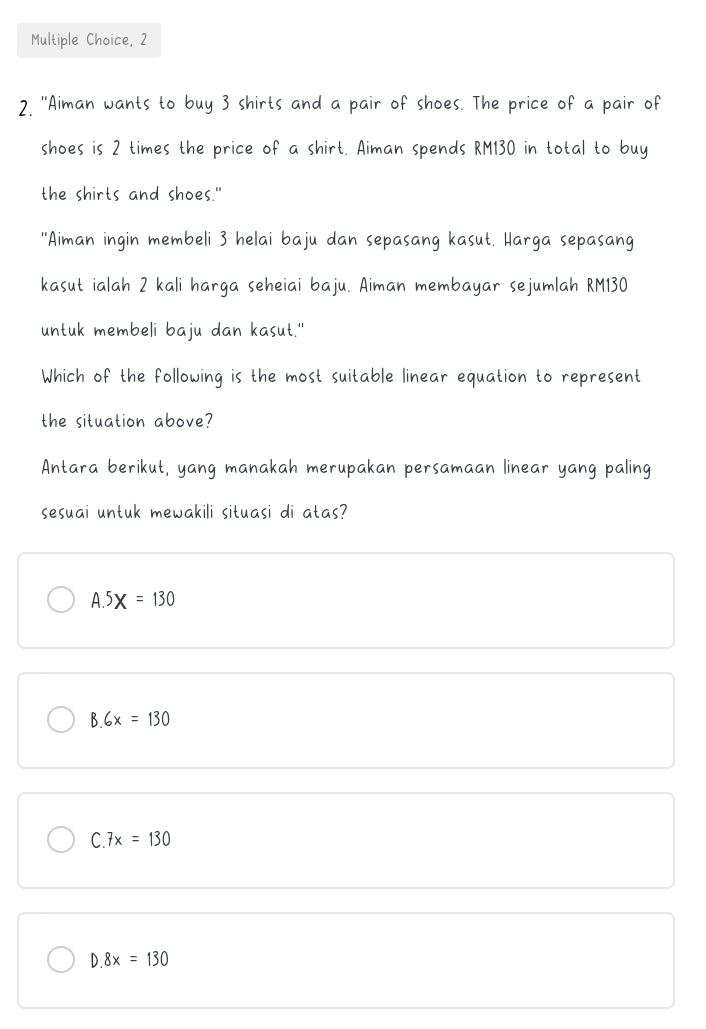Click the line starting "shoes is 2 times"
Image resolution: width=706 pixels, height=1029 pixels.
(344, 149)
